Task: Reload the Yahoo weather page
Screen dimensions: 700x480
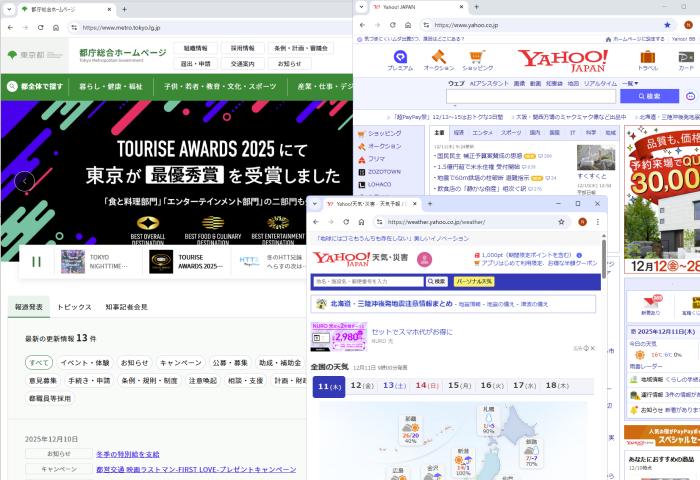Action: pos(346,222)
